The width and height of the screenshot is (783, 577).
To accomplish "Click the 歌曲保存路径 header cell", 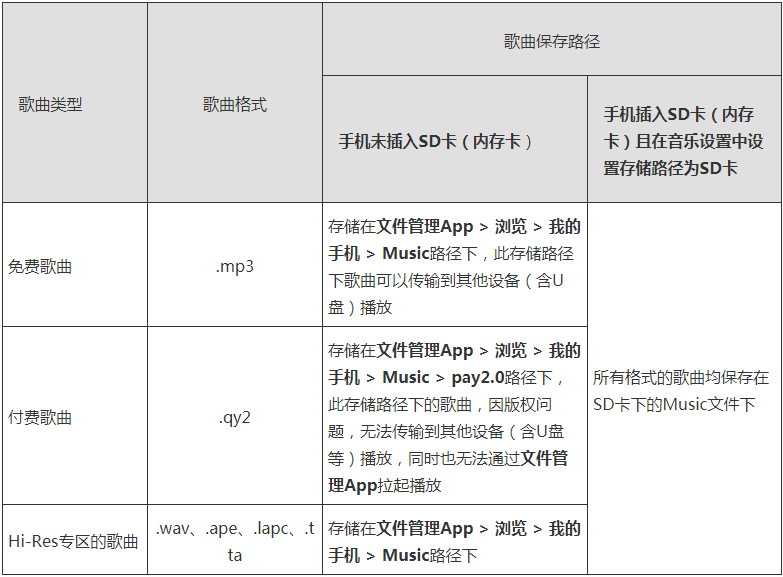I will 552,39.
